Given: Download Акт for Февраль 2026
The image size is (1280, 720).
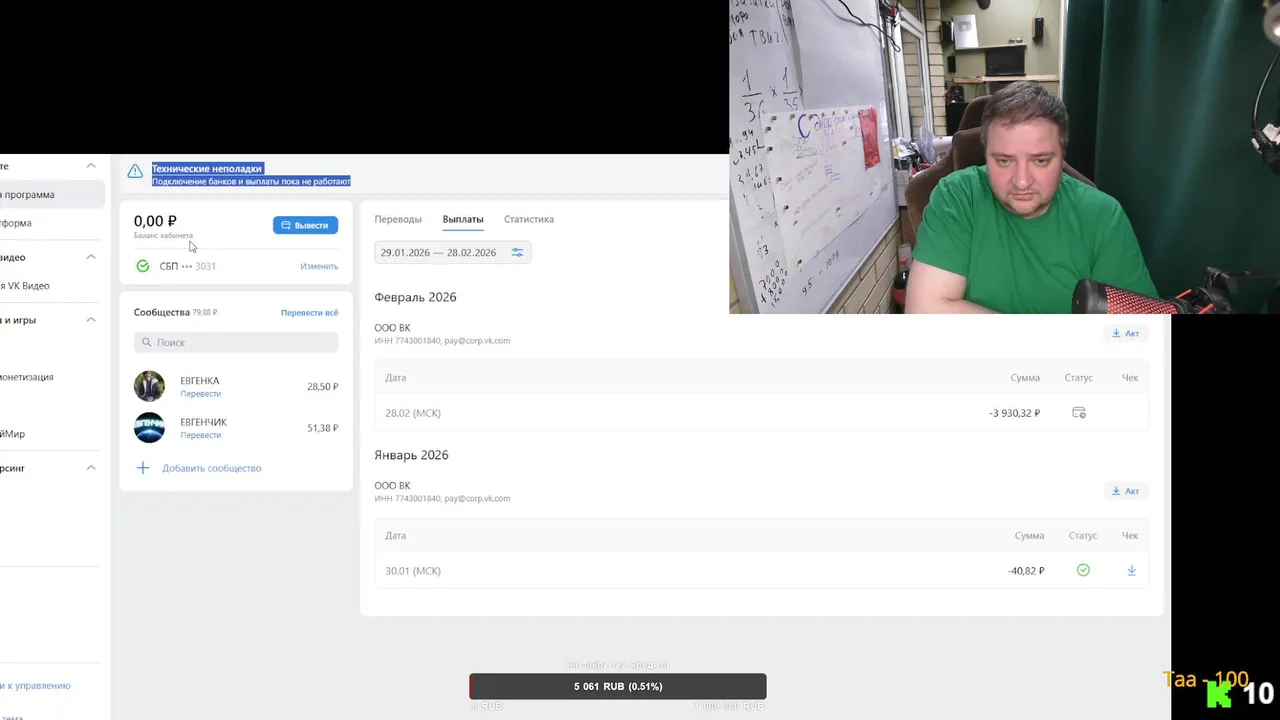Looking at the screenshot, I should coord(1125,333).
